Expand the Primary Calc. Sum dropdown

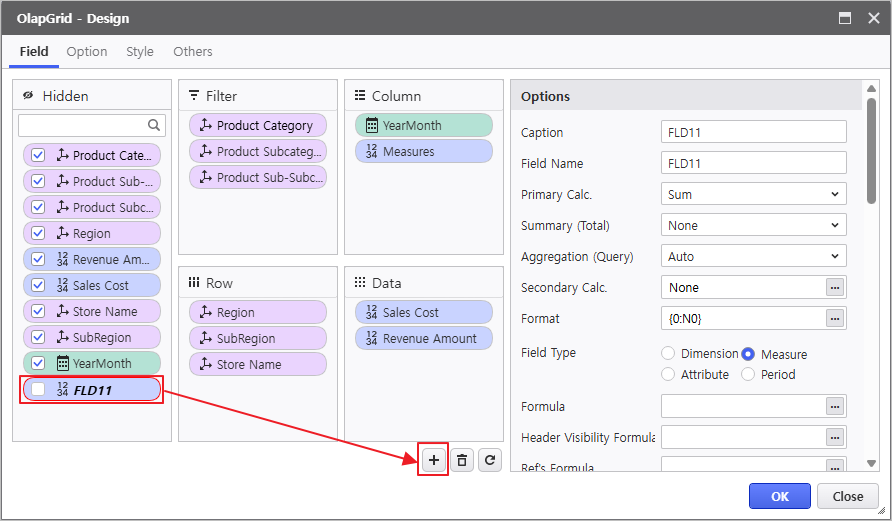click(x=754, y=195)
